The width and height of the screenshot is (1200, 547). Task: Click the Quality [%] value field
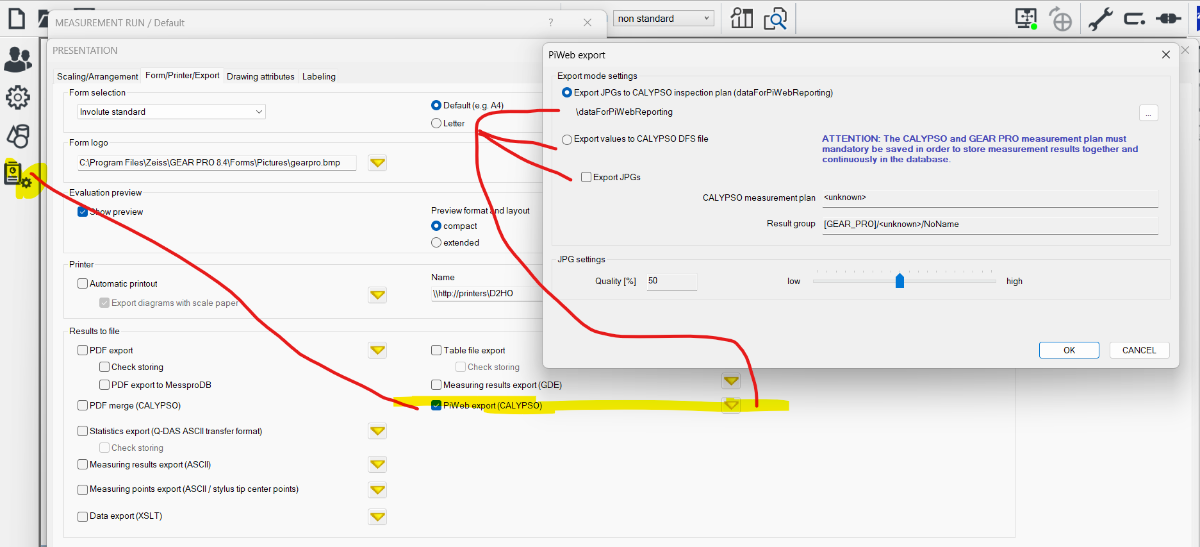tap(671, 281)
